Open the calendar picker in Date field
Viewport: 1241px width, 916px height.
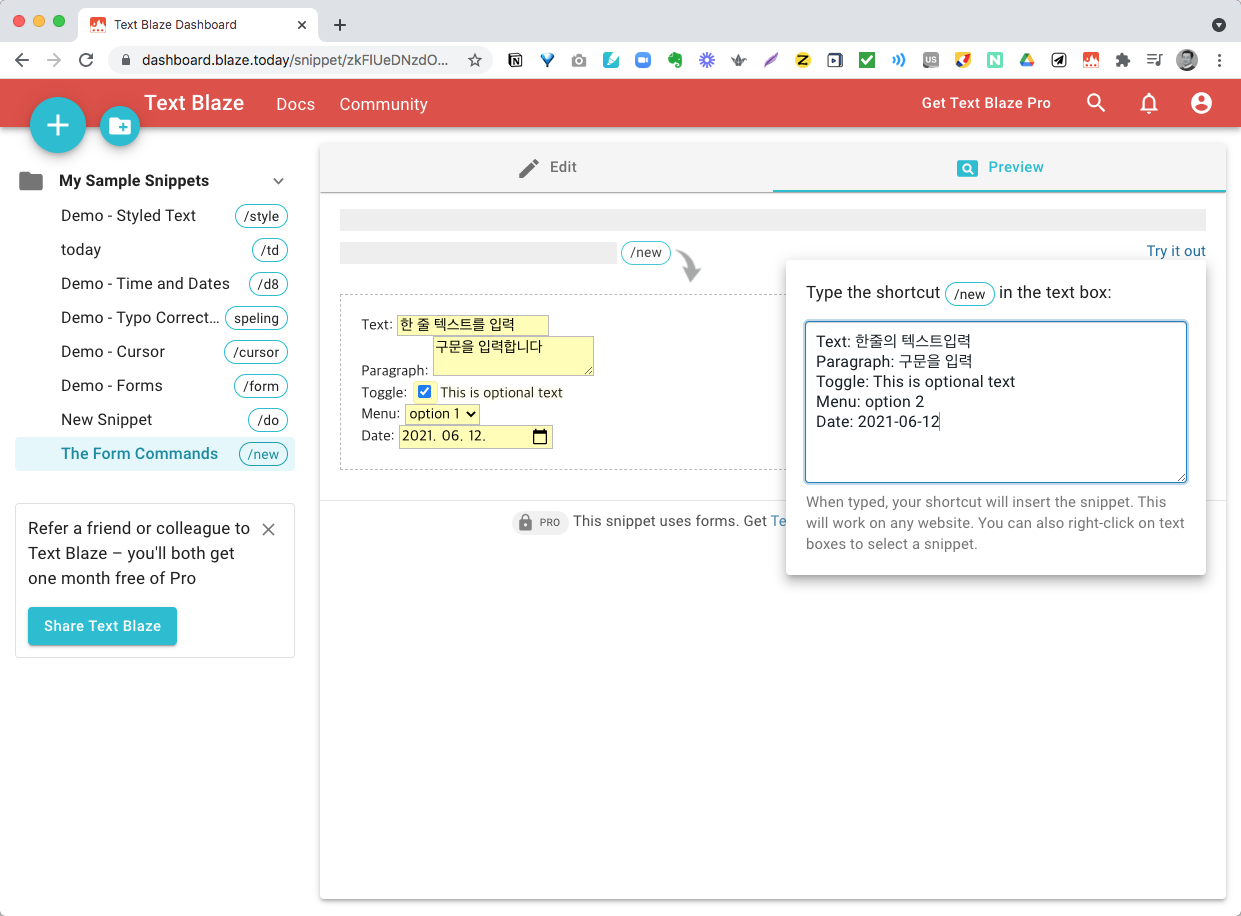(x=540, y=437)
